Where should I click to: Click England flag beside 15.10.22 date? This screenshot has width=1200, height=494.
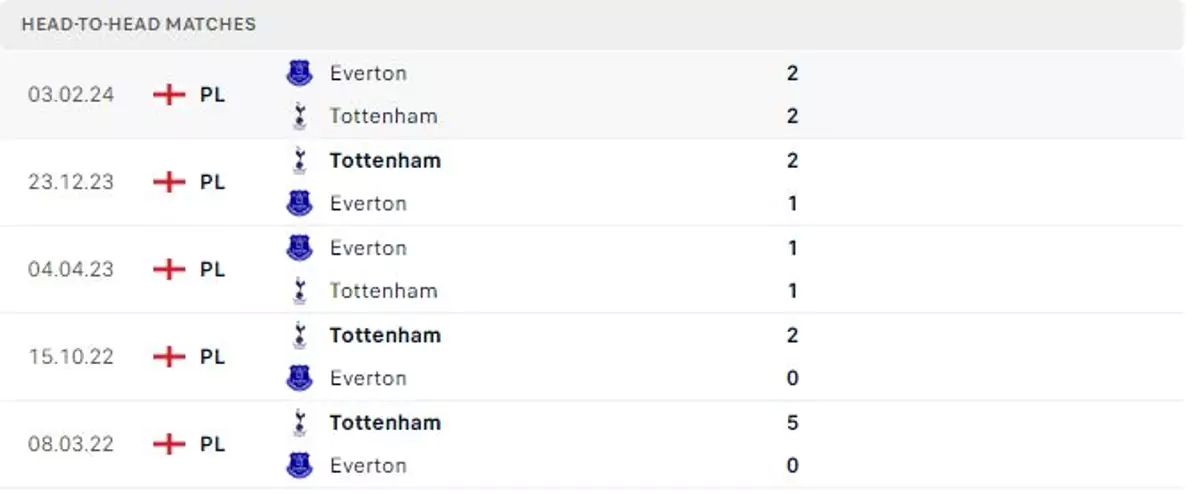(x=170, y=356)
